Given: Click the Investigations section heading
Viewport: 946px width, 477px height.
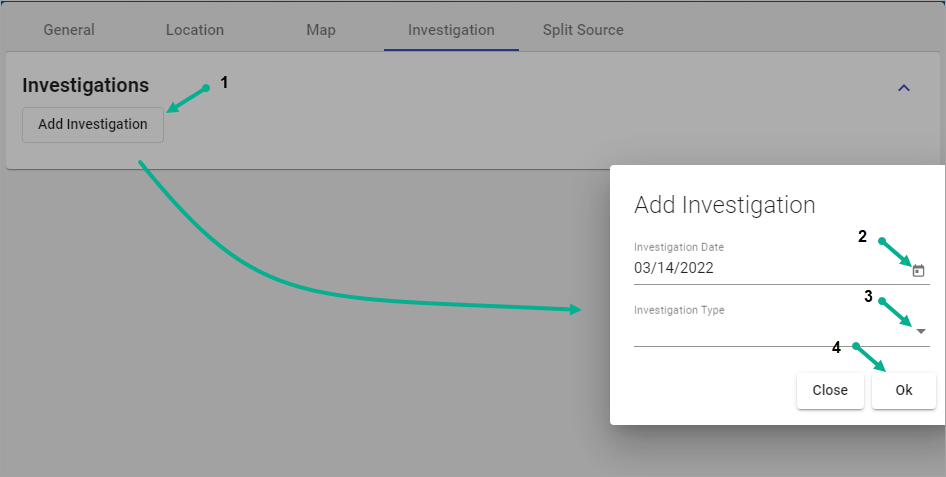Looking at the screenshot, I should [x=86, y=86].
